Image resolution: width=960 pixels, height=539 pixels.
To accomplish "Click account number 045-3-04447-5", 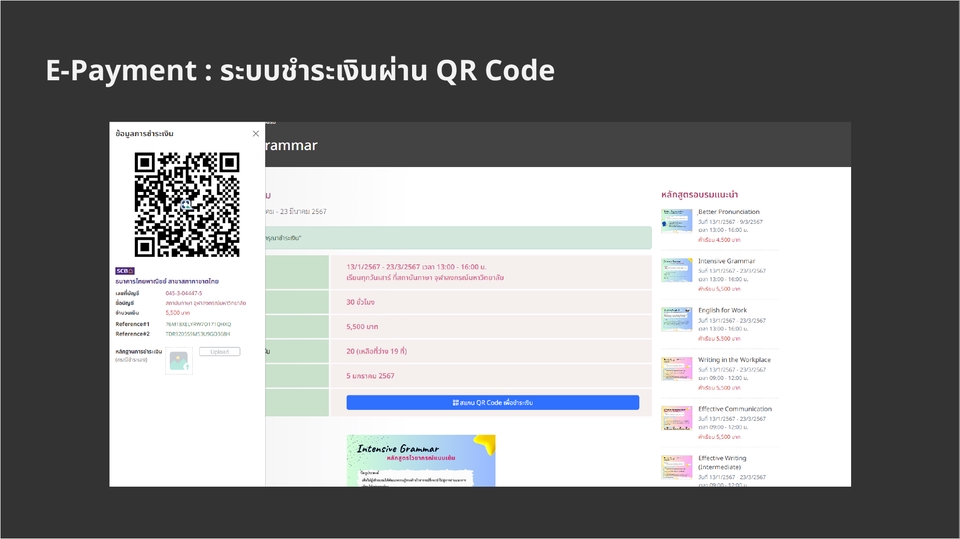I will 184,293.
